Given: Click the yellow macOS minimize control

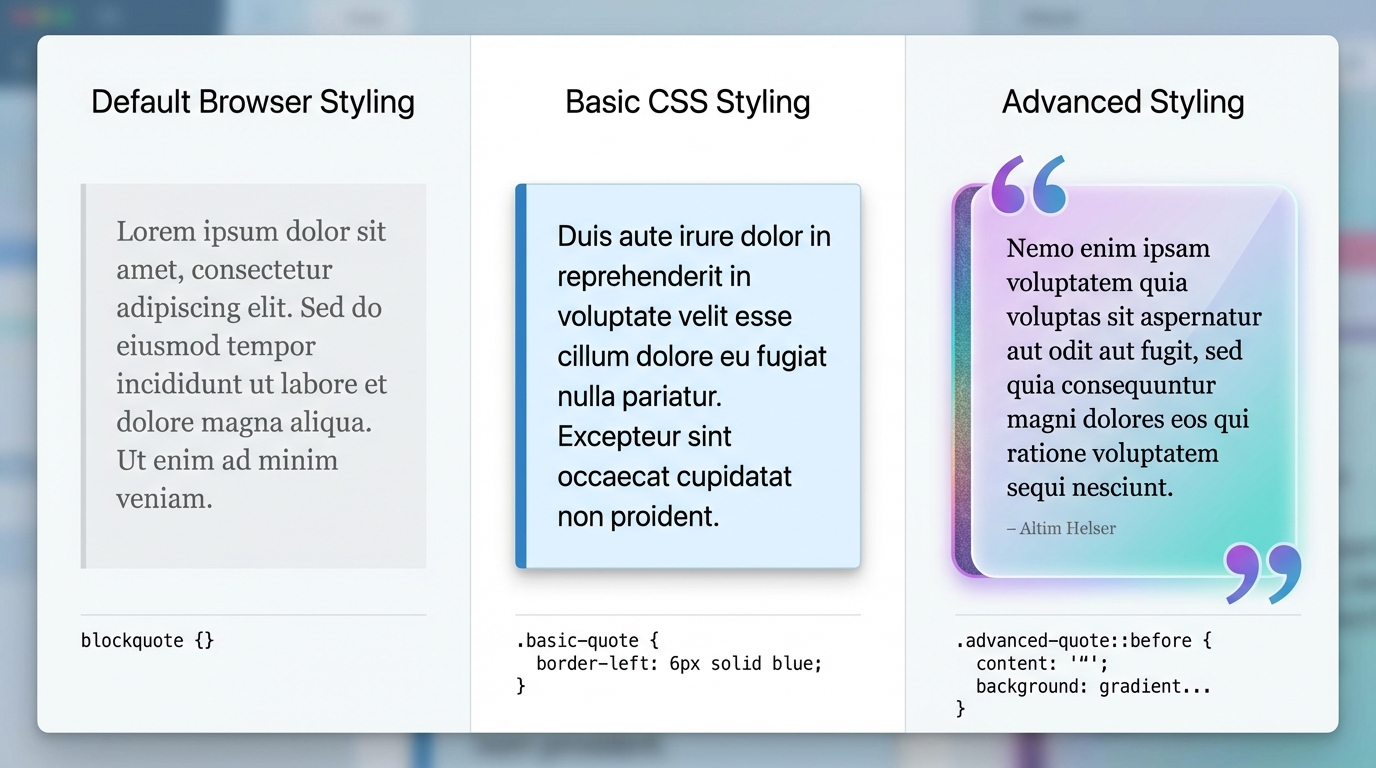Looking at the screenshot, I should (42, 14).
